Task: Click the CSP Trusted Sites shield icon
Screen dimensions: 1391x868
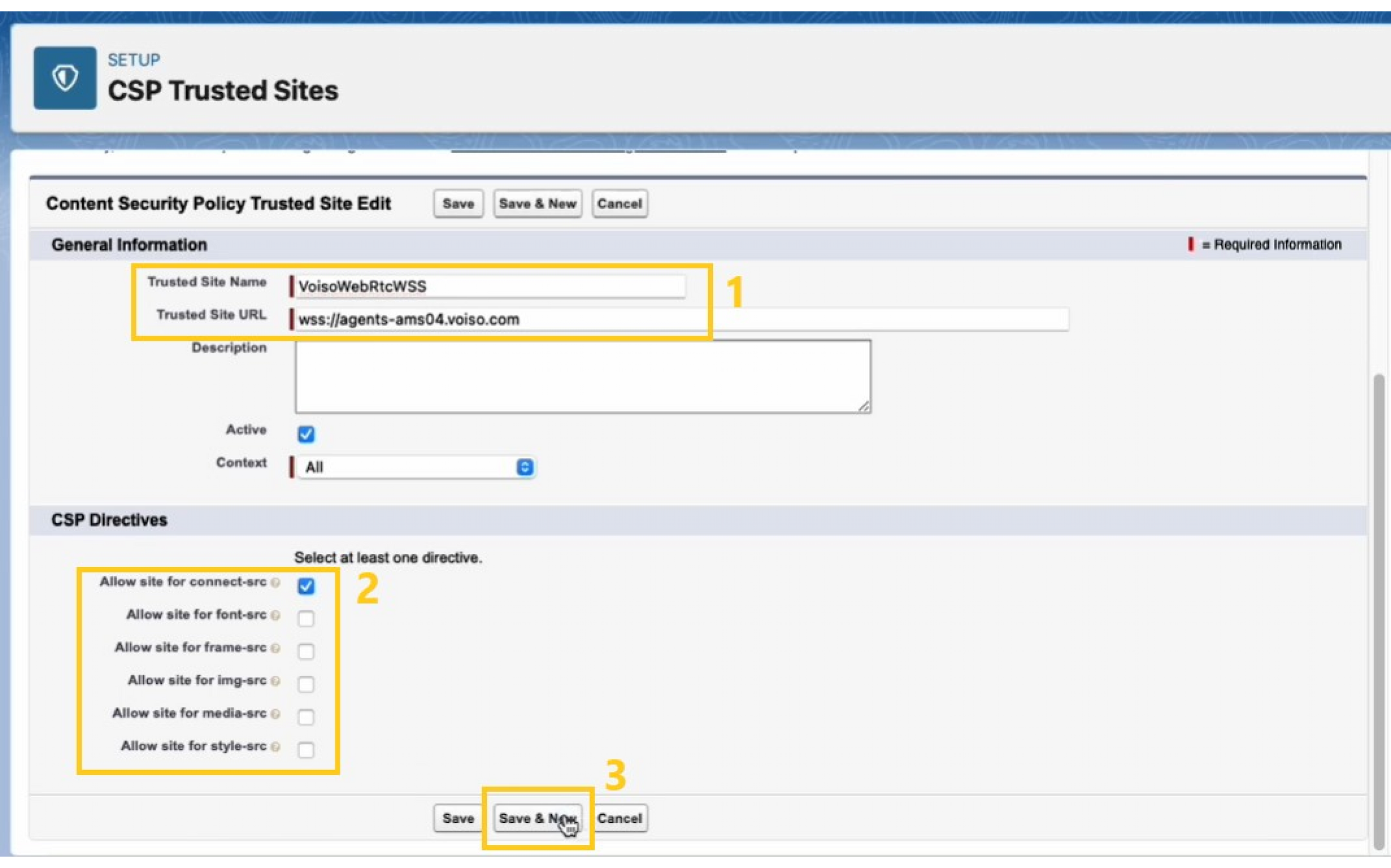Action: tap(64, 77)
